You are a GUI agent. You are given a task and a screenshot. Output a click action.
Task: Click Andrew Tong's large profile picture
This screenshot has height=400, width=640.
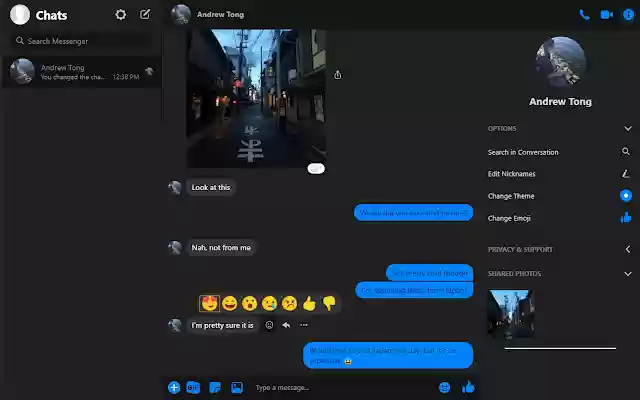pos(561,62)
